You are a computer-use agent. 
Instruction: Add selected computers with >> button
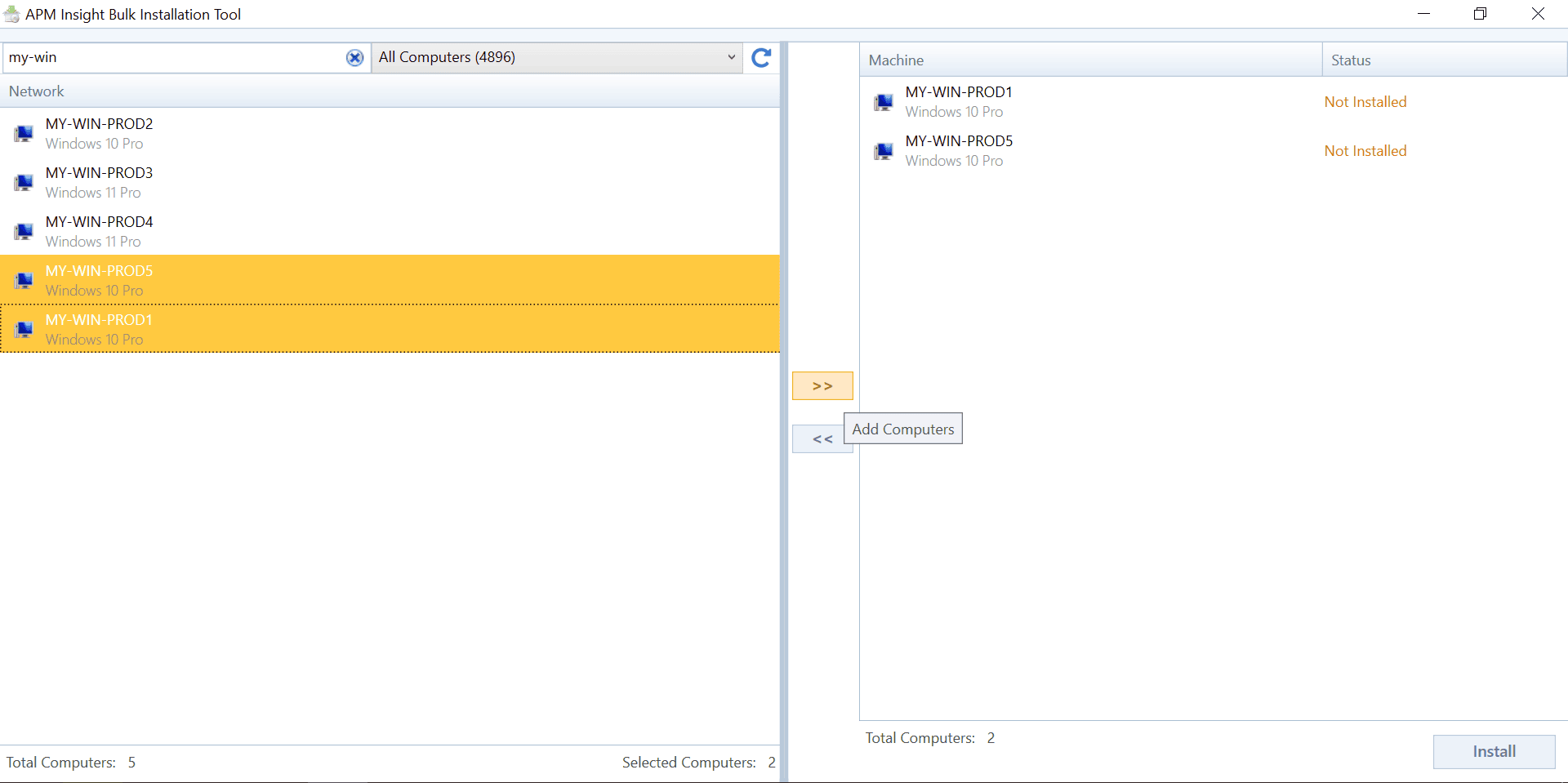[x=822, y=386]
